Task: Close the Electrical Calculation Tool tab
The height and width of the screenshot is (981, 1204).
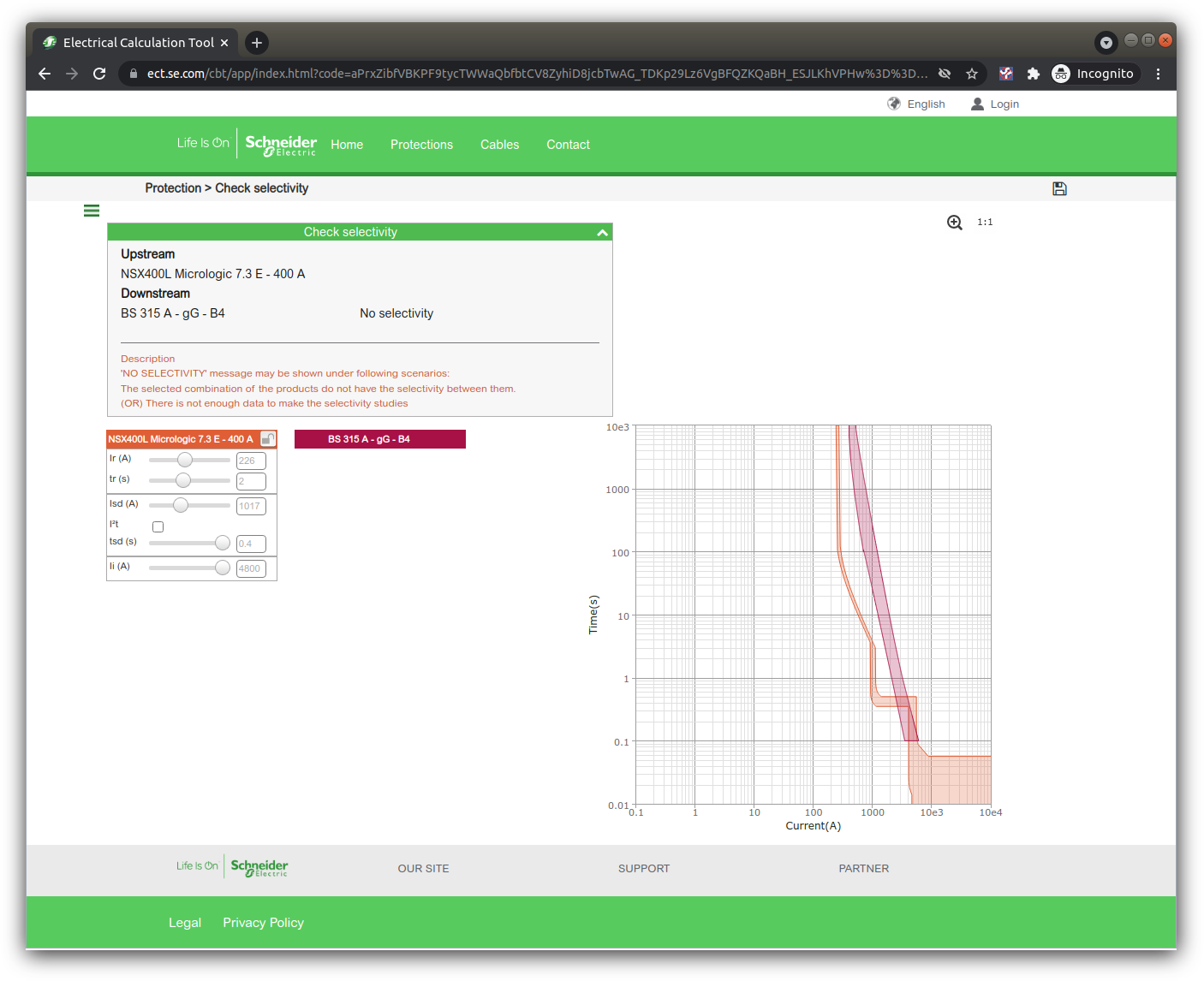Action: click(224, 43)
